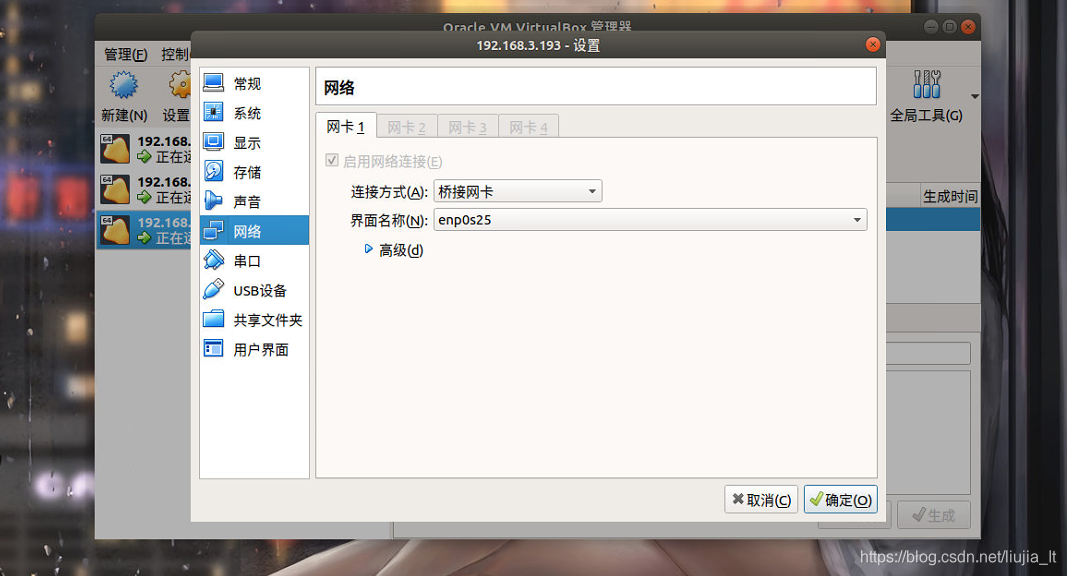1067x576 pixels.
Task: Select the 网络 (Network) icon in sidebar
Action: pyautogui.click(x=214, y=230)
